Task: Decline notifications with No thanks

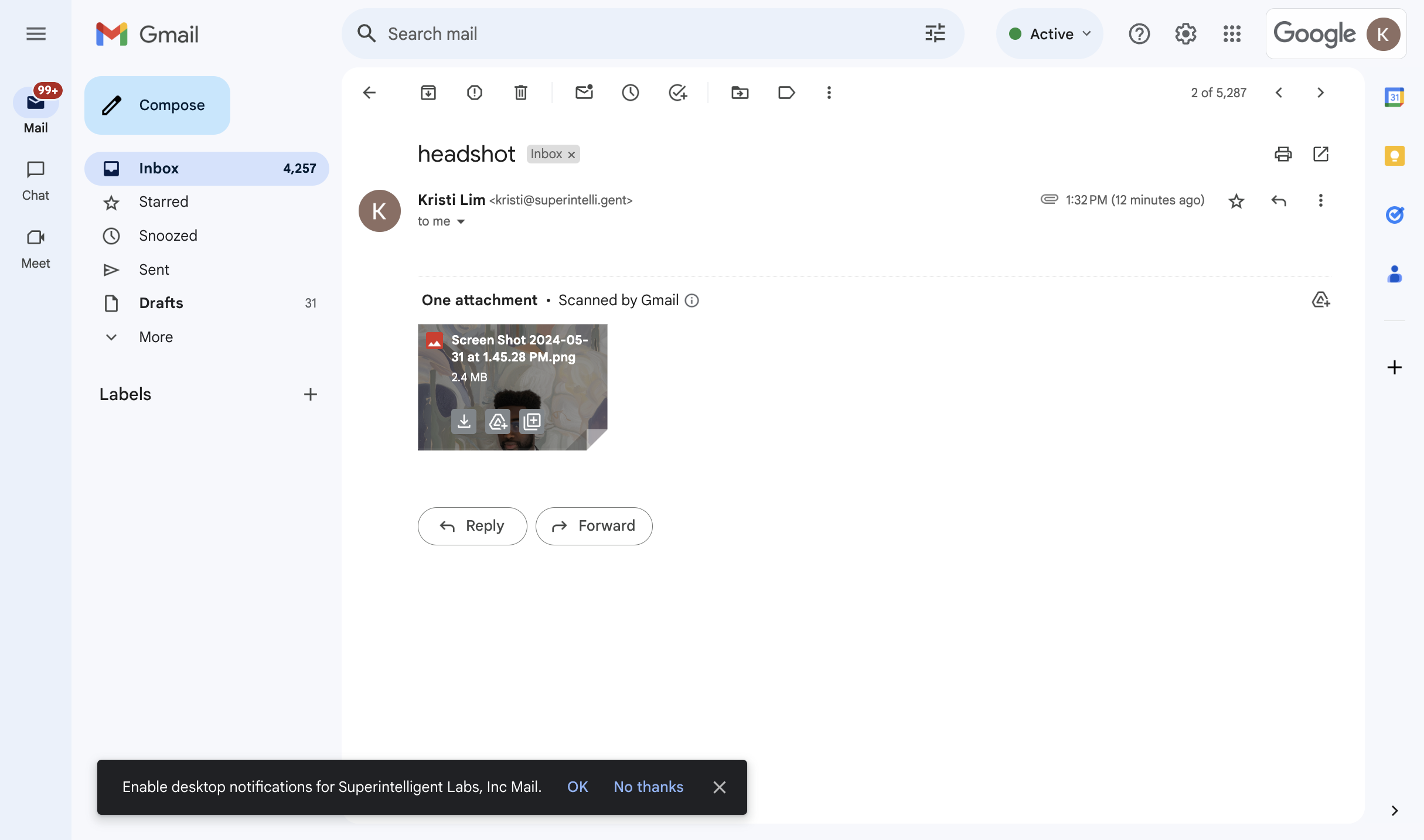Action: pos(648,787)
